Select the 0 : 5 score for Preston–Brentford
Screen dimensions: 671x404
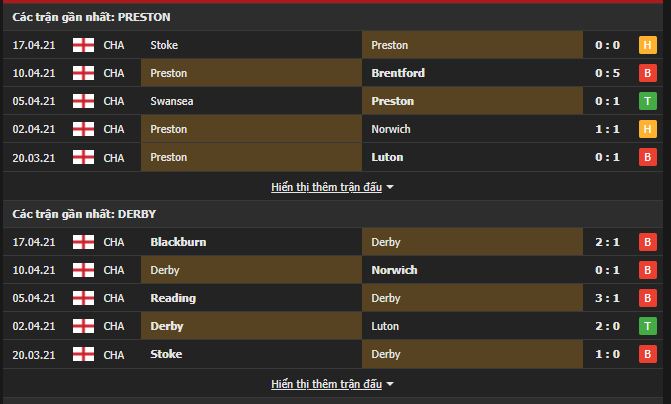607,73
